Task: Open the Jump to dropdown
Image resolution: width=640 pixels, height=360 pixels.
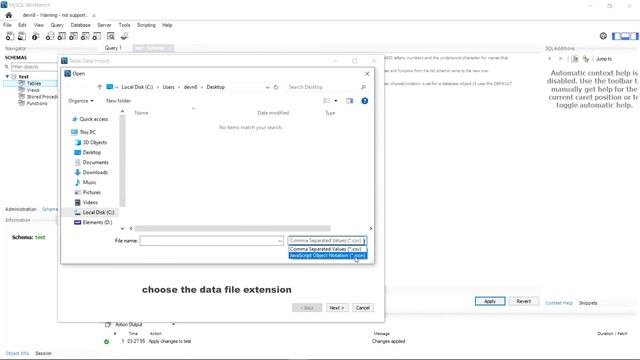Action: pyautogui.click(x=604, y=59)
